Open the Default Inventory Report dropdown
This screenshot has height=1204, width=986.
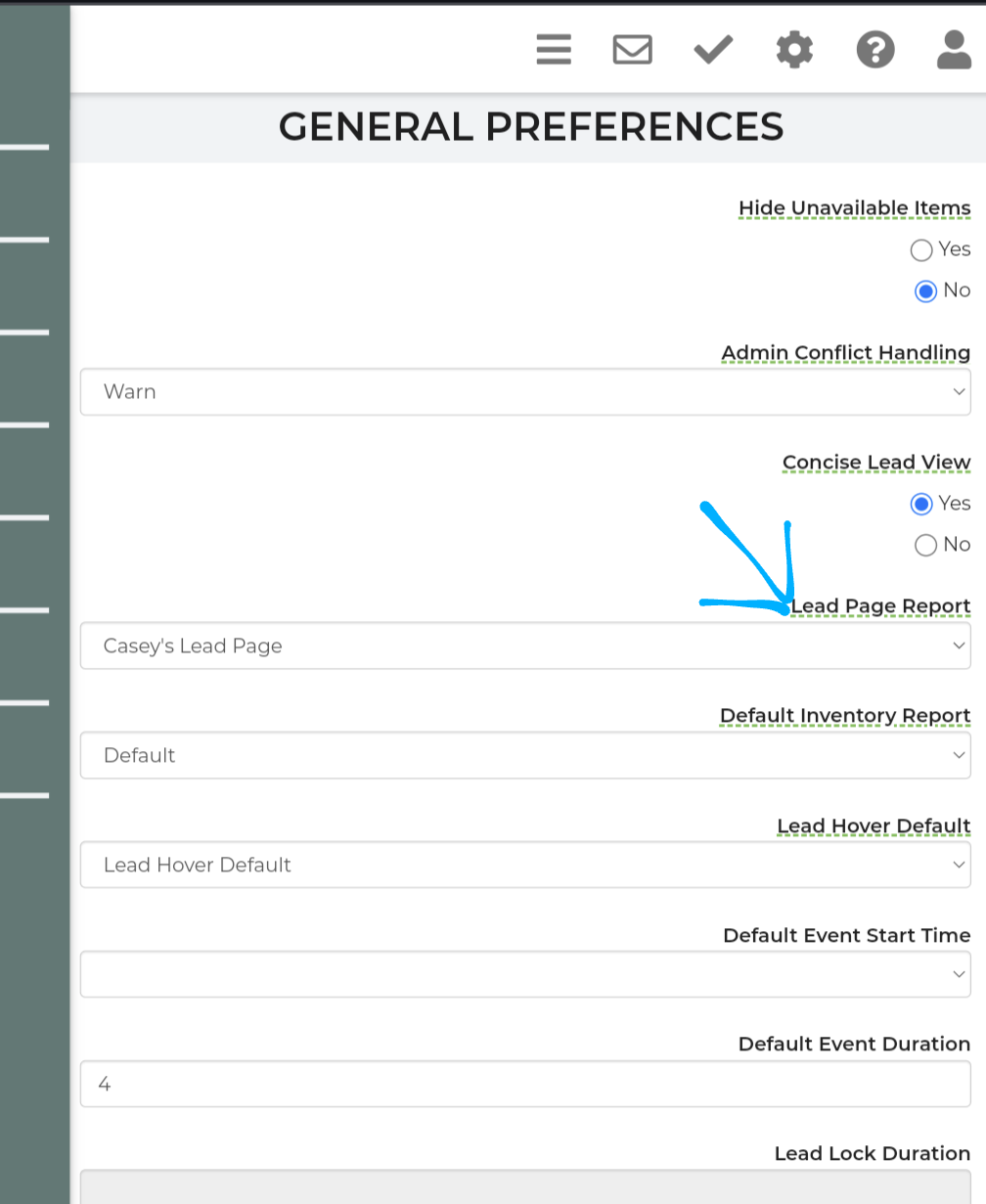point(525,756)
